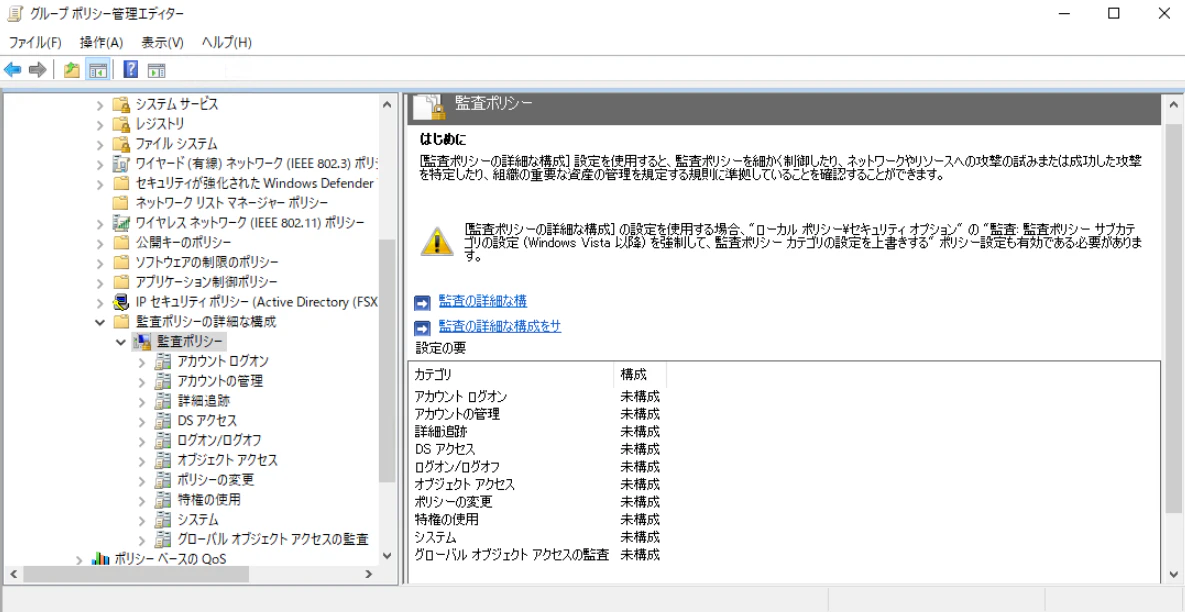Screen dimensions: 1185x612
Task: Toggle the action pane toolbar icon
Action: [x=156, y=70]
